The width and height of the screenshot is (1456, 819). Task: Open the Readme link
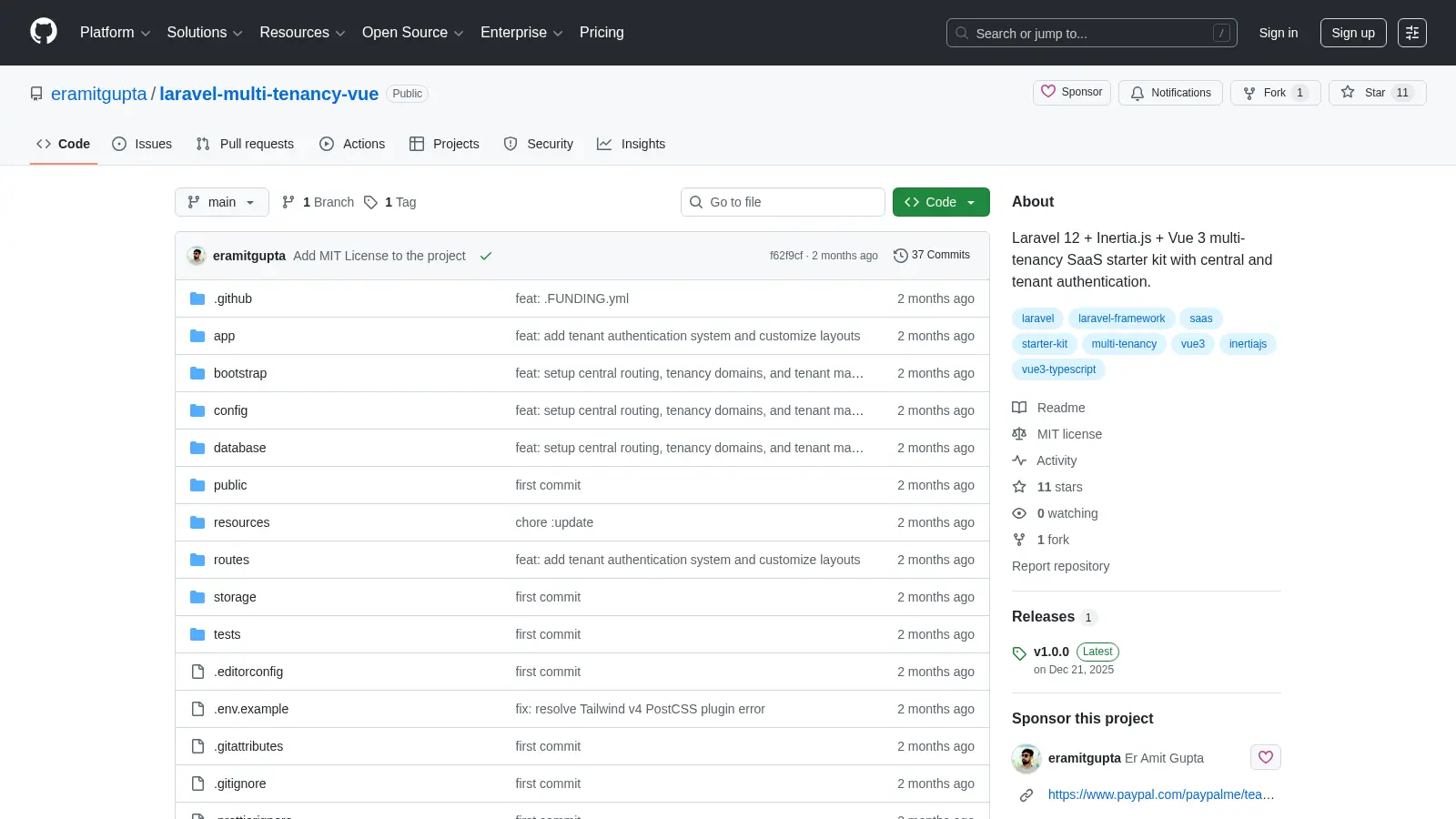(x=1049, y=408)
